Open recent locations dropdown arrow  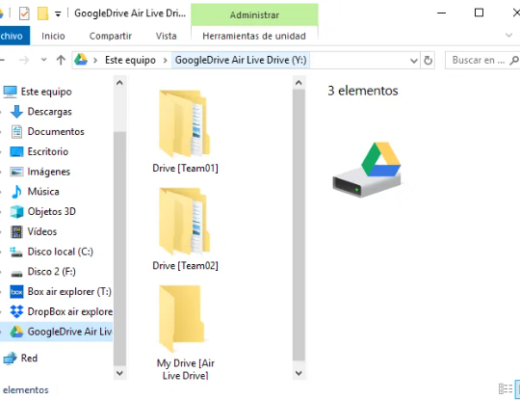pyautogui.click(x=43, y=60)
